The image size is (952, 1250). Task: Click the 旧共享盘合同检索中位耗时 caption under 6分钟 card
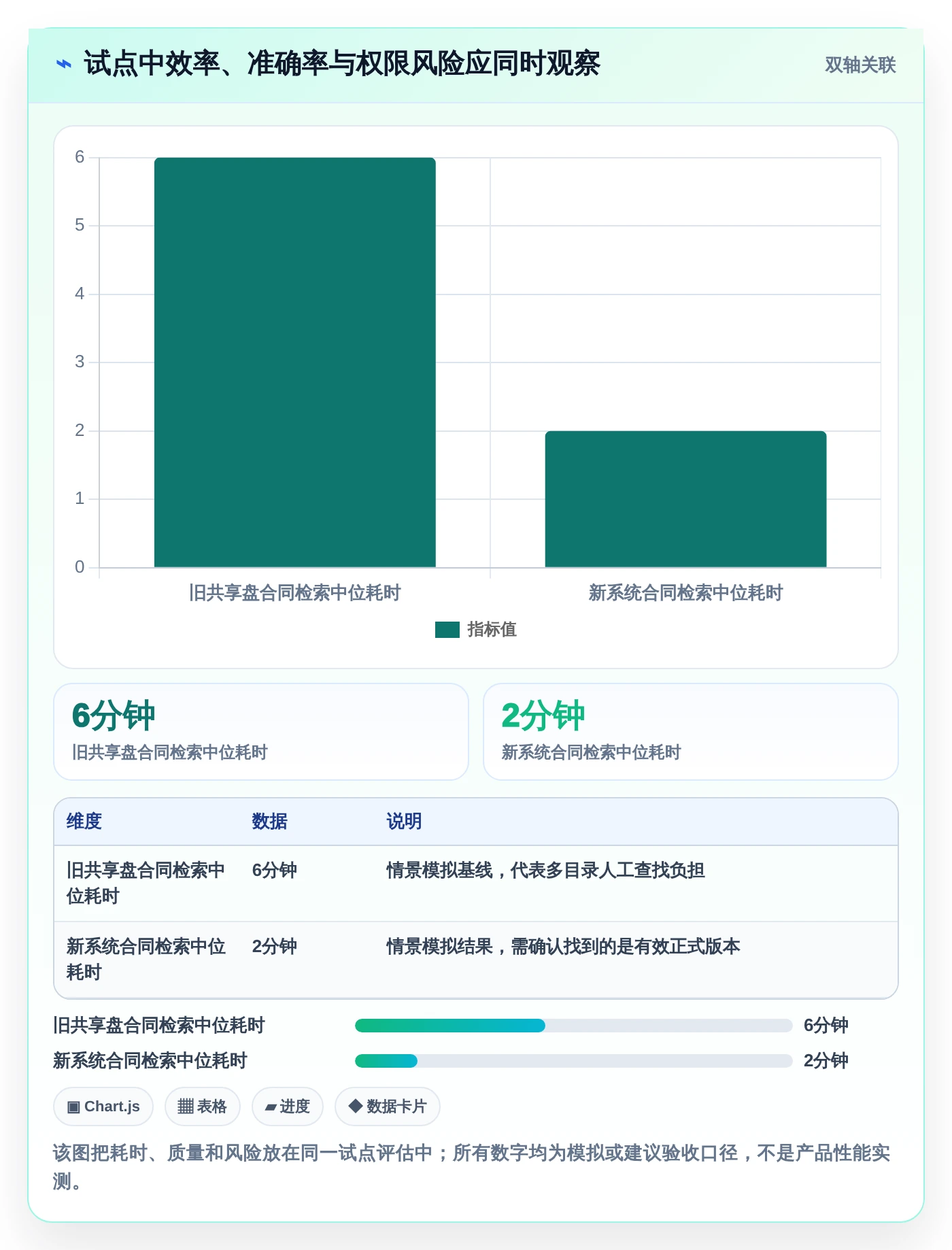point(170,752)
